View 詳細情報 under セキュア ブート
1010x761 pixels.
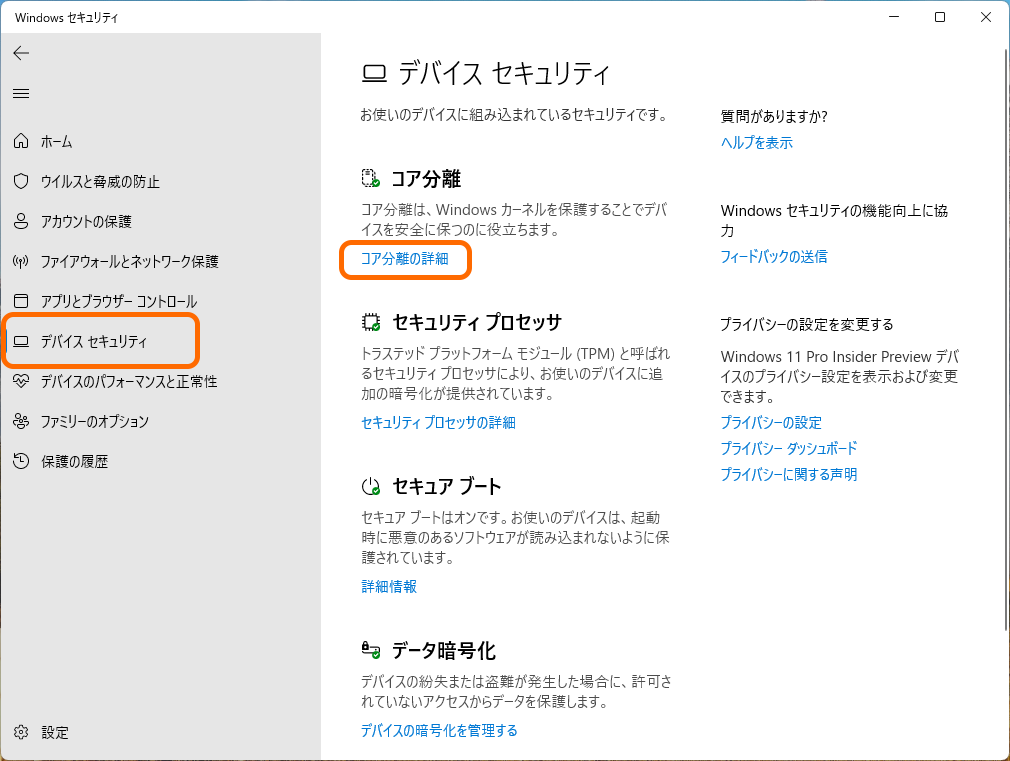388,586
